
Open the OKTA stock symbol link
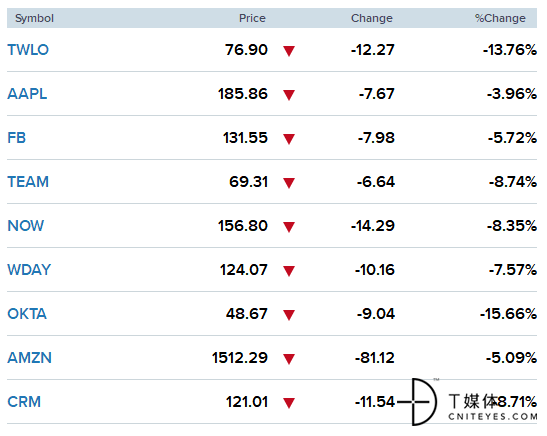(27, 314)
